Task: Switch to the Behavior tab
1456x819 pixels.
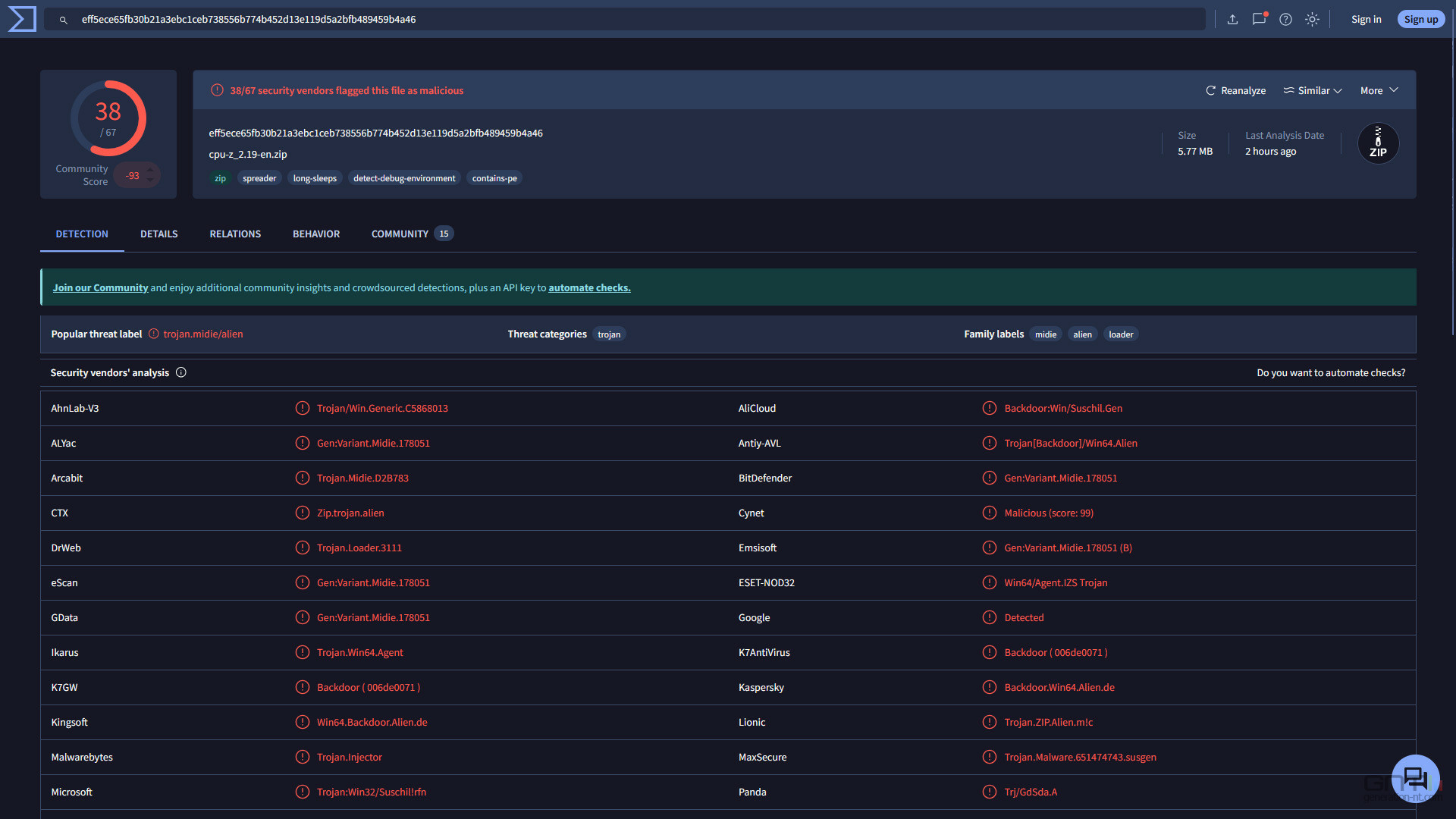Action: point(316,234)
